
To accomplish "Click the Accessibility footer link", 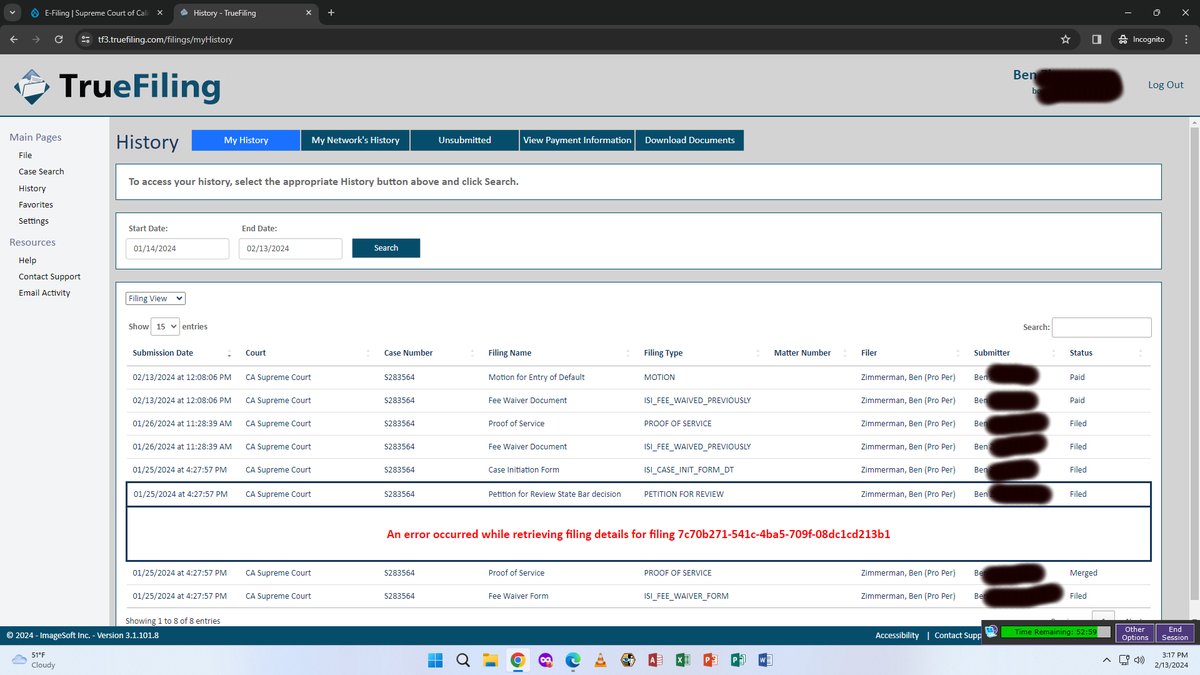I will pyautogui.click(x=897, y=635).
